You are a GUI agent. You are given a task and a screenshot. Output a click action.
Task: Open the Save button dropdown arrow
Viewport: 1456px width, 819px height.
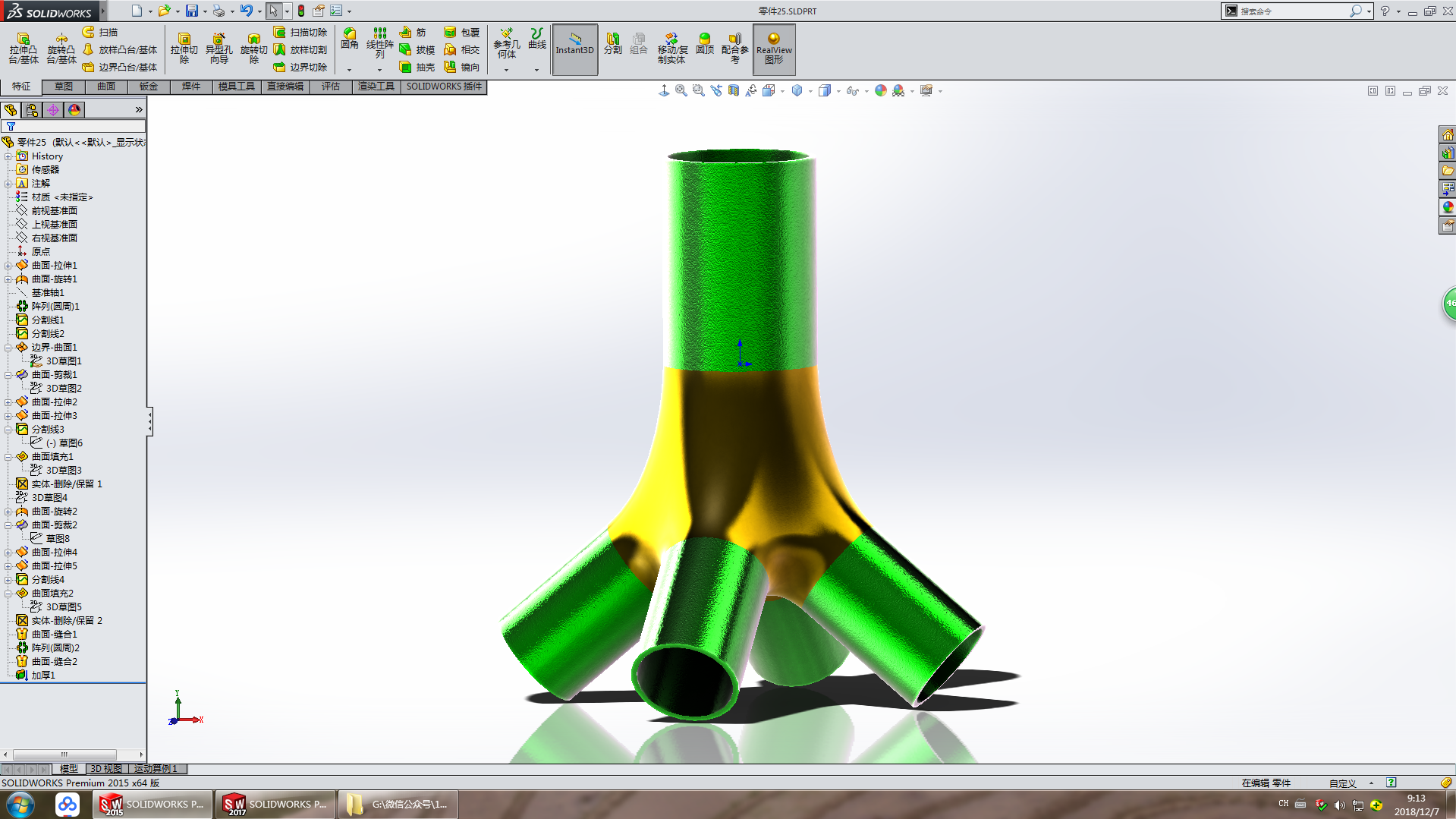coord(205,11)
